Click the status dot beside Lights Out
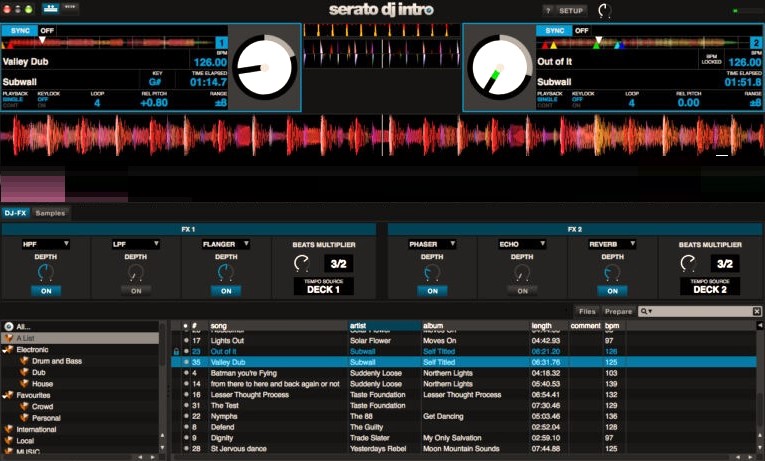Screen dimensions: 765x461 tap(186, 340)
